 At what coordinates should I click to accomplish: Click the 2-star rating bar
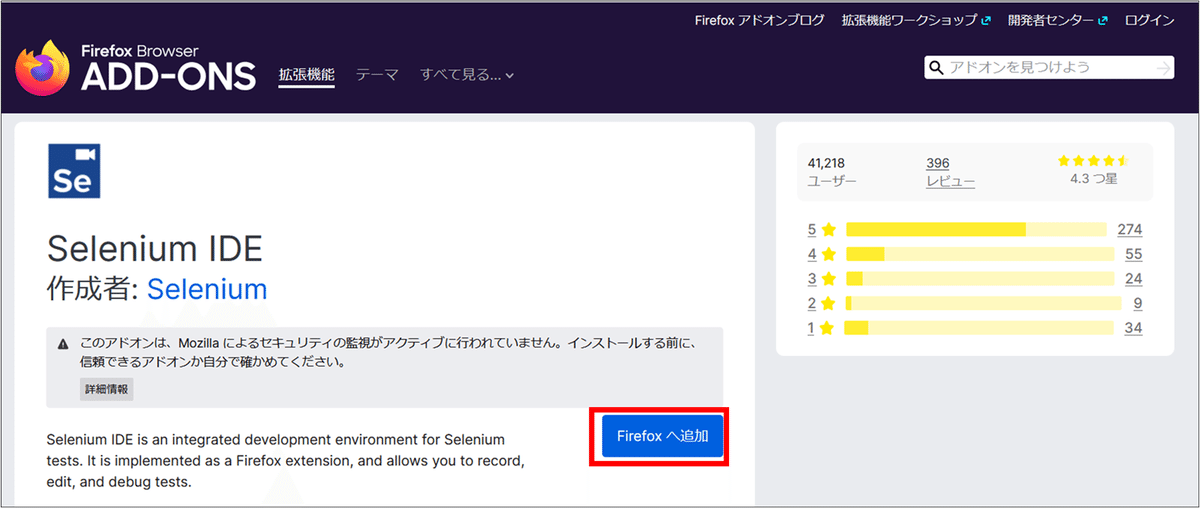[984, 303]
